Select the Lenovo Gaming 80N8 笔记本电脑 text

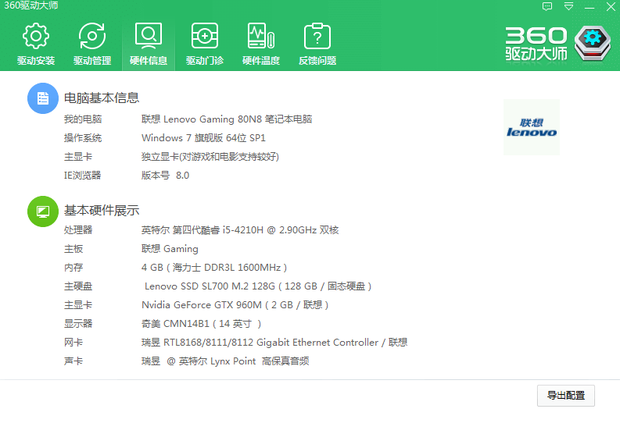pyautogui.click(x=227, y=119)
